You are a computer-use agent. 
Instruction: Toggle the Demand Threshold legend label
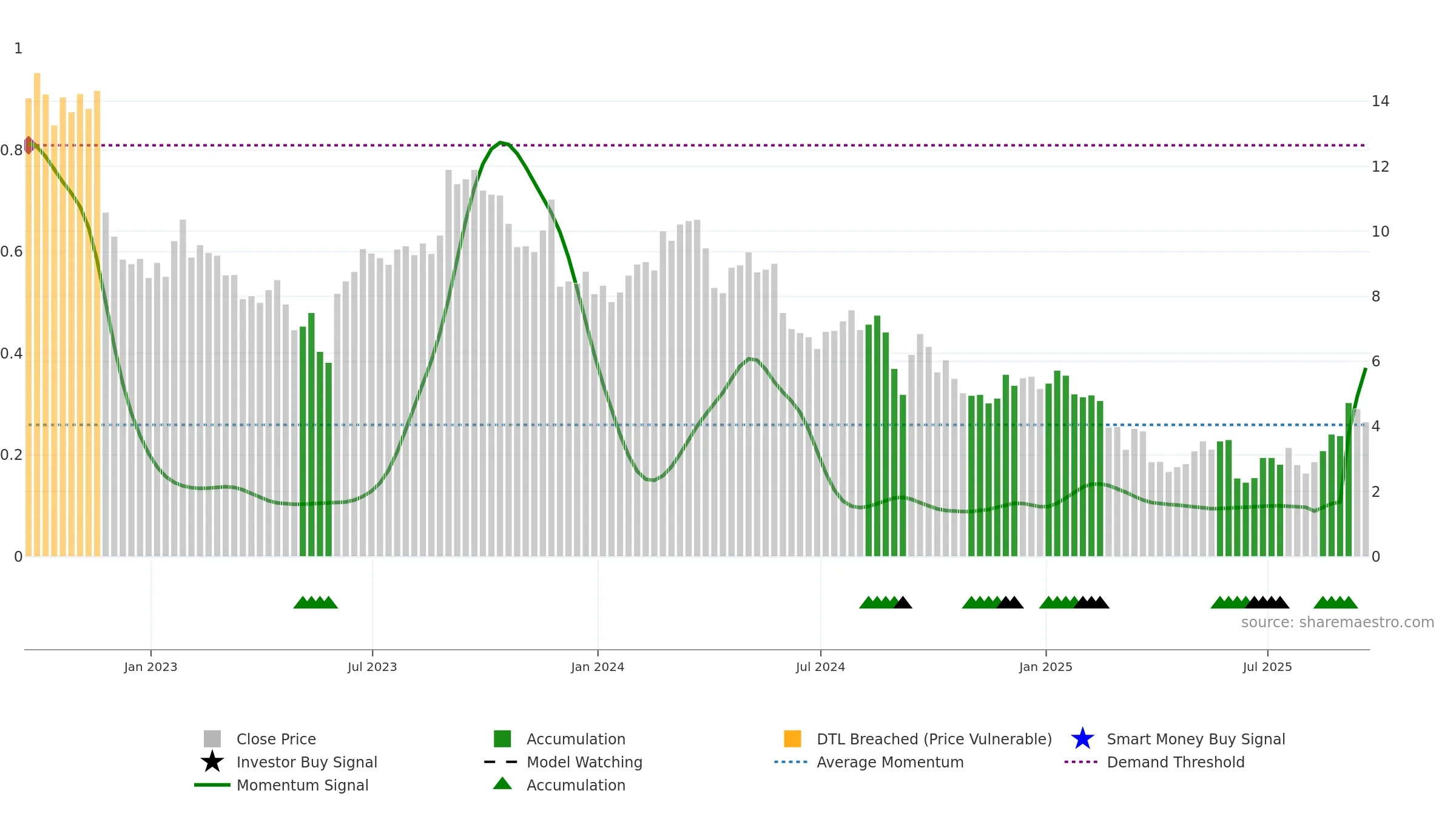tap(1176, 762)
